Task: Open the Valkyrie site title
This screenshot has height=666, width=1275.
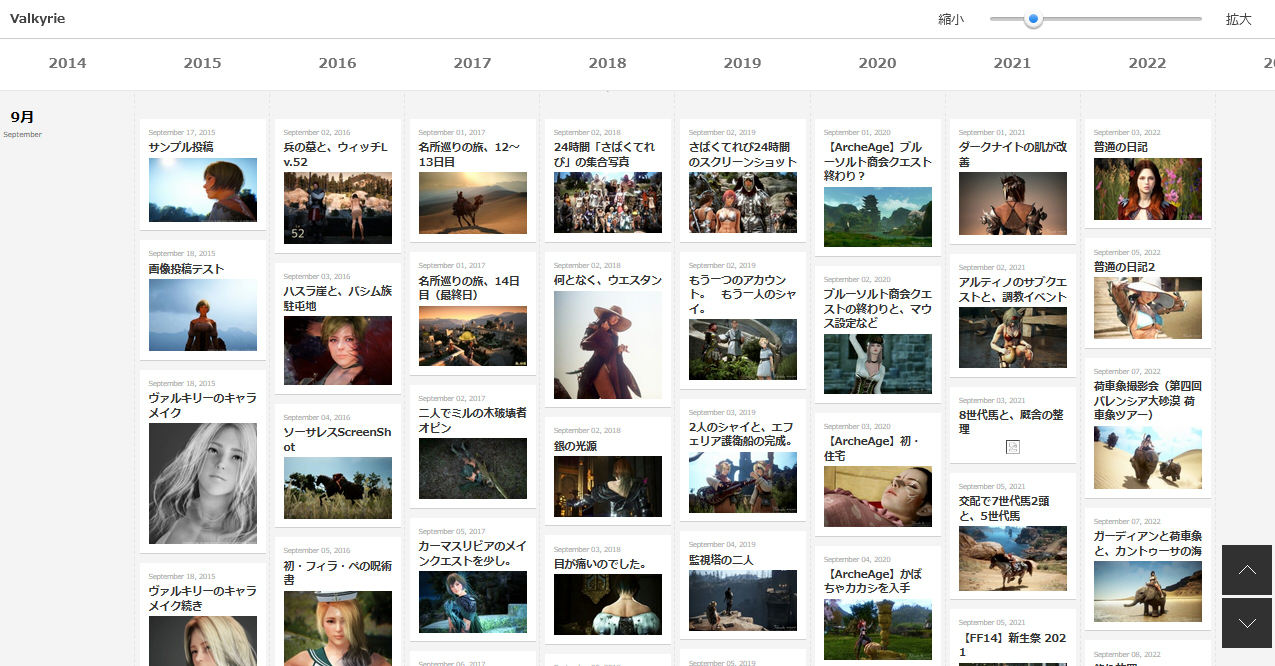Action: tap(38, 19)
